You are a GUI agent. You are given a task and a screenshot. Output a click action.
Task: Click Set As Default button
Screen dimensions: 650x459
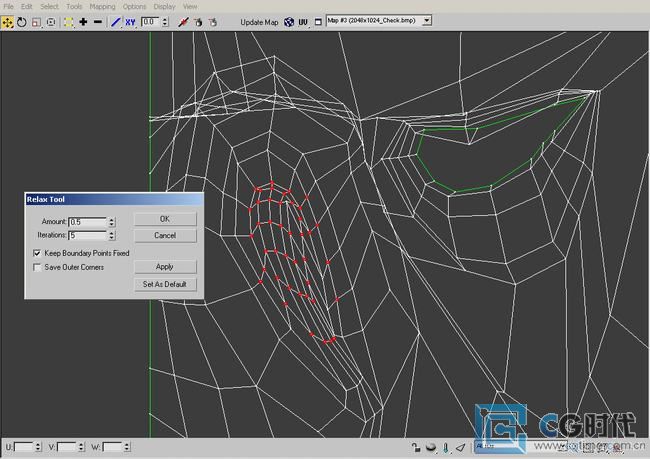click(165, 284)
